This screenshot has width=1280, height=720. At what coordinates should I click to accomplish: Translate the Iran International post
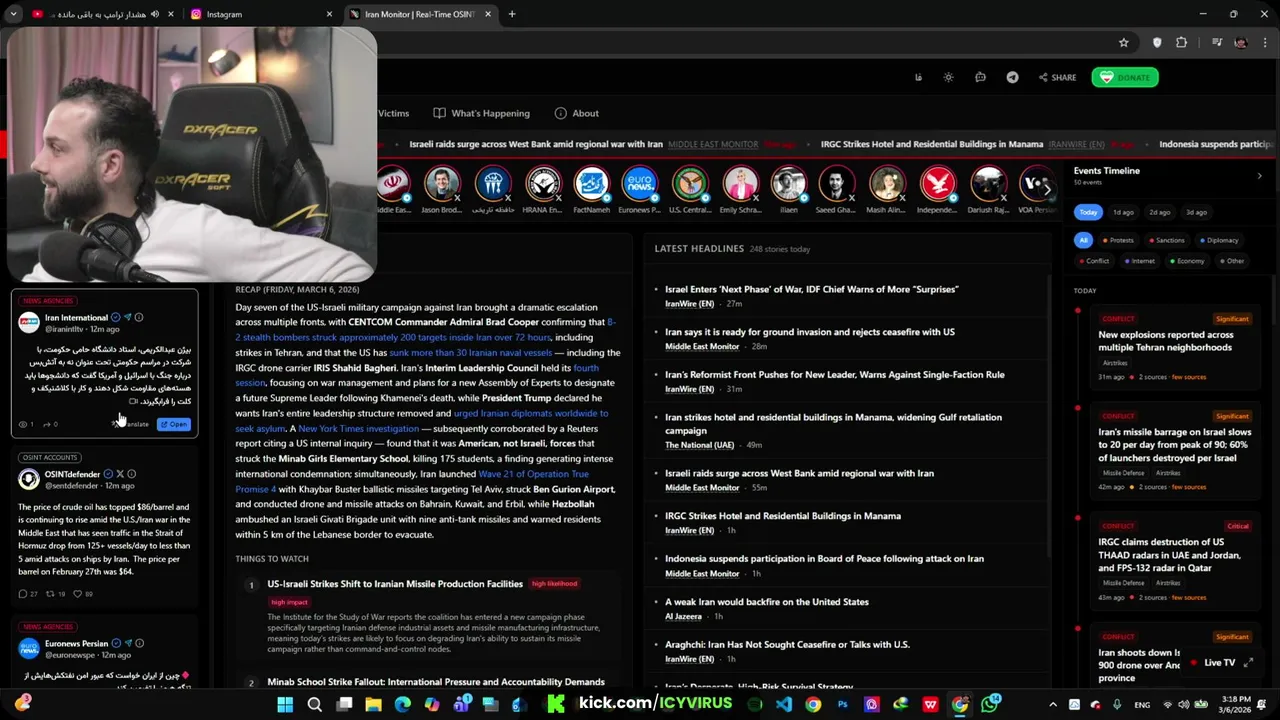(132, 424)
